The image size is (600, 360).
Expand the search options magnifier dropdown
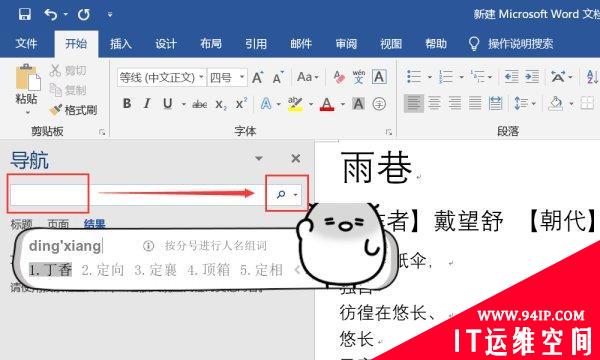point(295,195)
